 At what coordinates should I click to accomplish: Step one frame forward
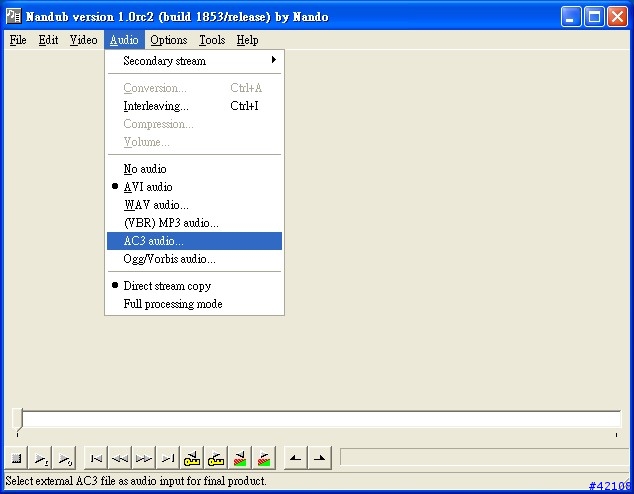click(x=144, y=458)
